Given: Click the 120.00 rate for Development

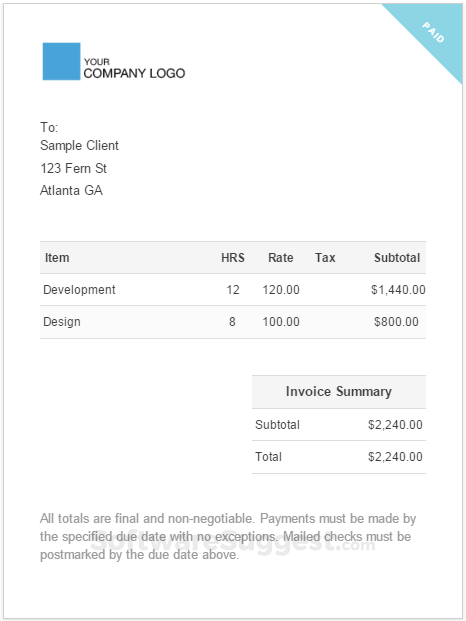Looking at the screenshot, I should pyautogui.click(x=281, y=290).
